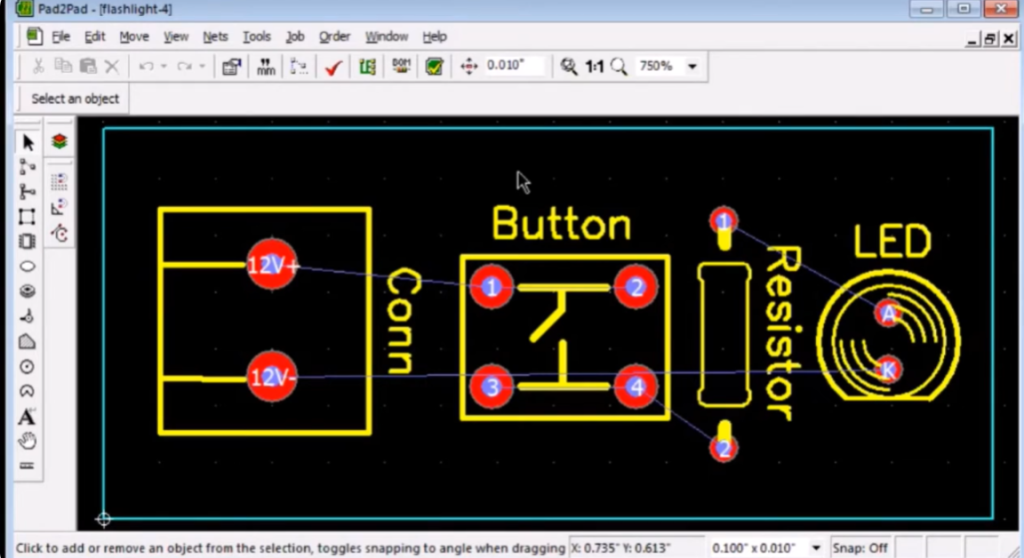Open the grid size 0.100" x 0.010" dropdown

(816, 548)
